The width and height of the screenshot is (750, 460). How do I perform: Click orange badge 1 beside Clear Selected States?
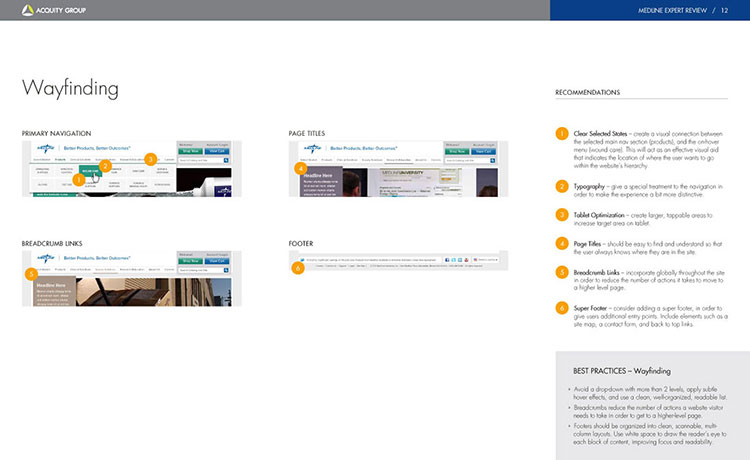[x=562, y=133]
